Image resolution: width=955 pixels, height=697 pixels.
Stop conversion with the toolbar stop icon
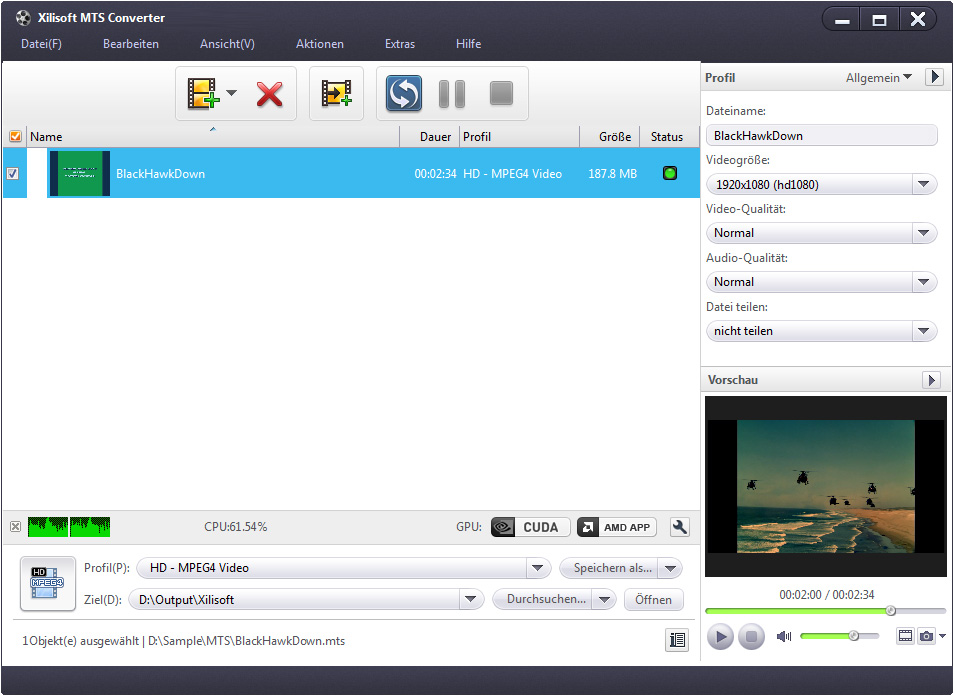pyautogui.click(x=501, y=93)
